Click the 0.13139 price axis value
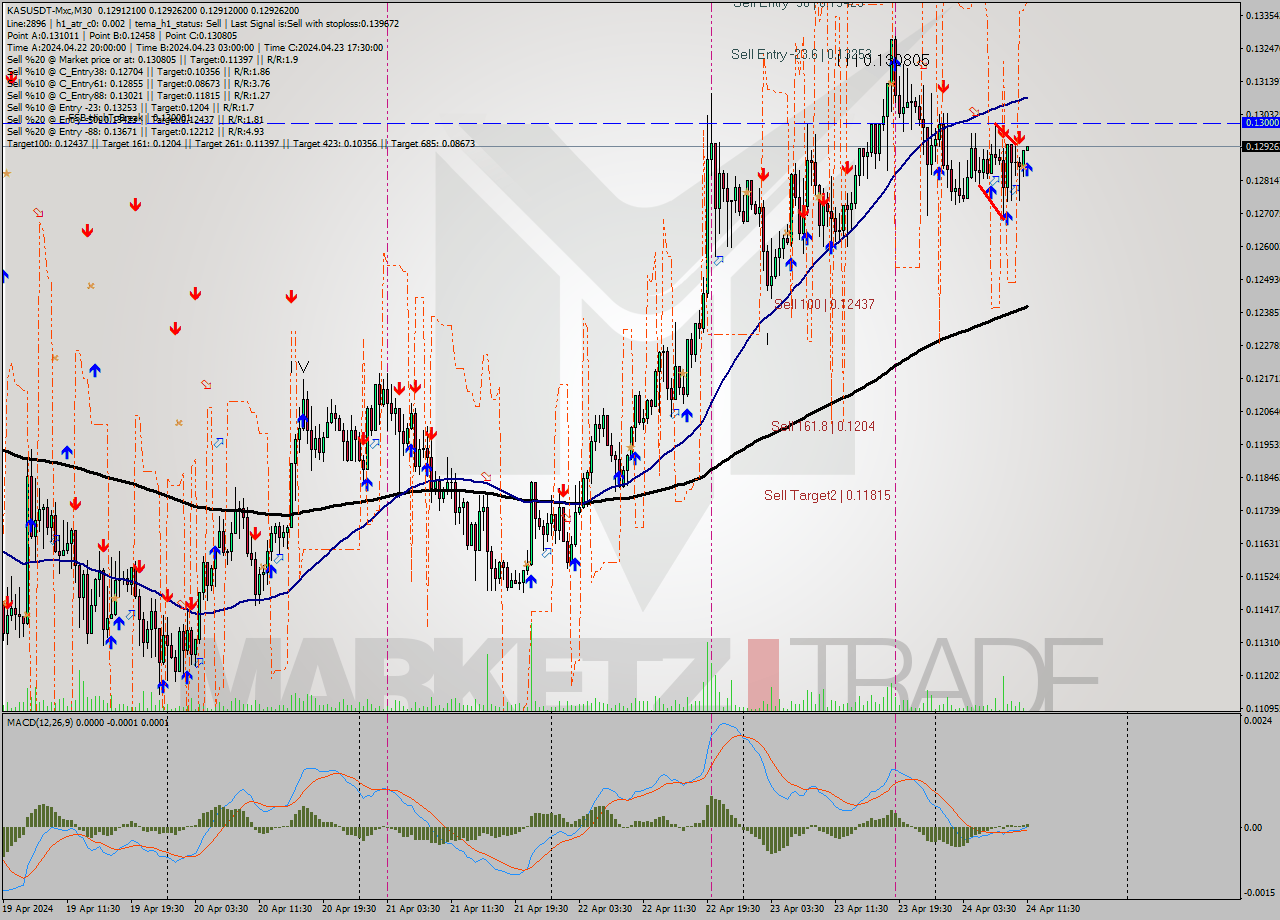This screenshot has height=920, width=1280. coord(1261,81)
